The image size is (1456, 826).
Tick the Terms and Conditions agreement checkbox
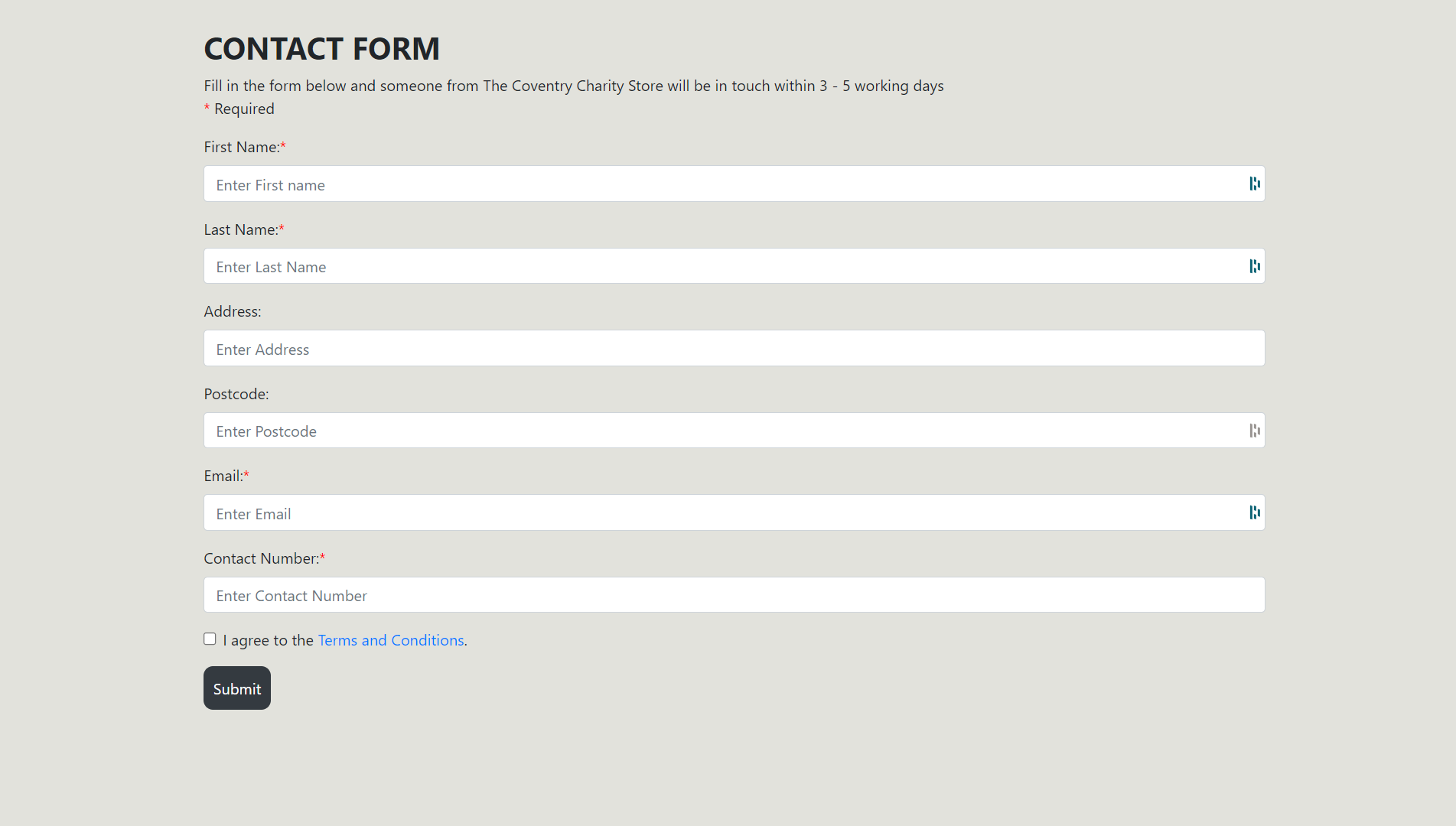tap(210, 639)
